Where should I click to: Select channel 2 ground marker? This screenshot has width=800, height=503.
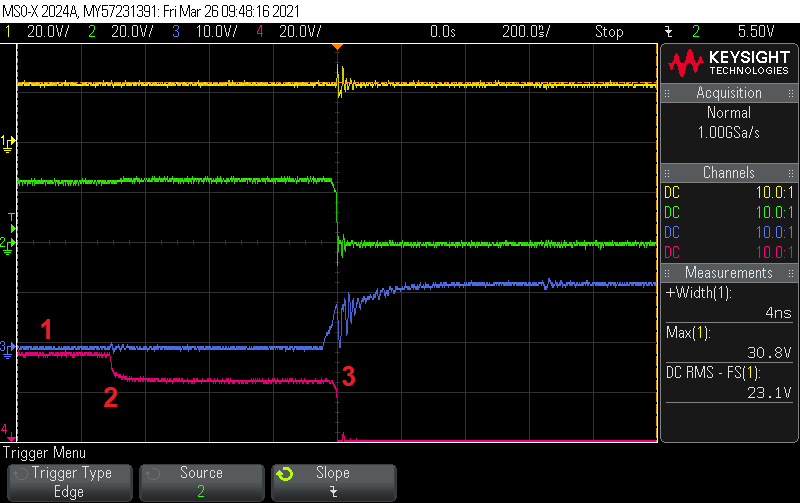click(8, 245)
